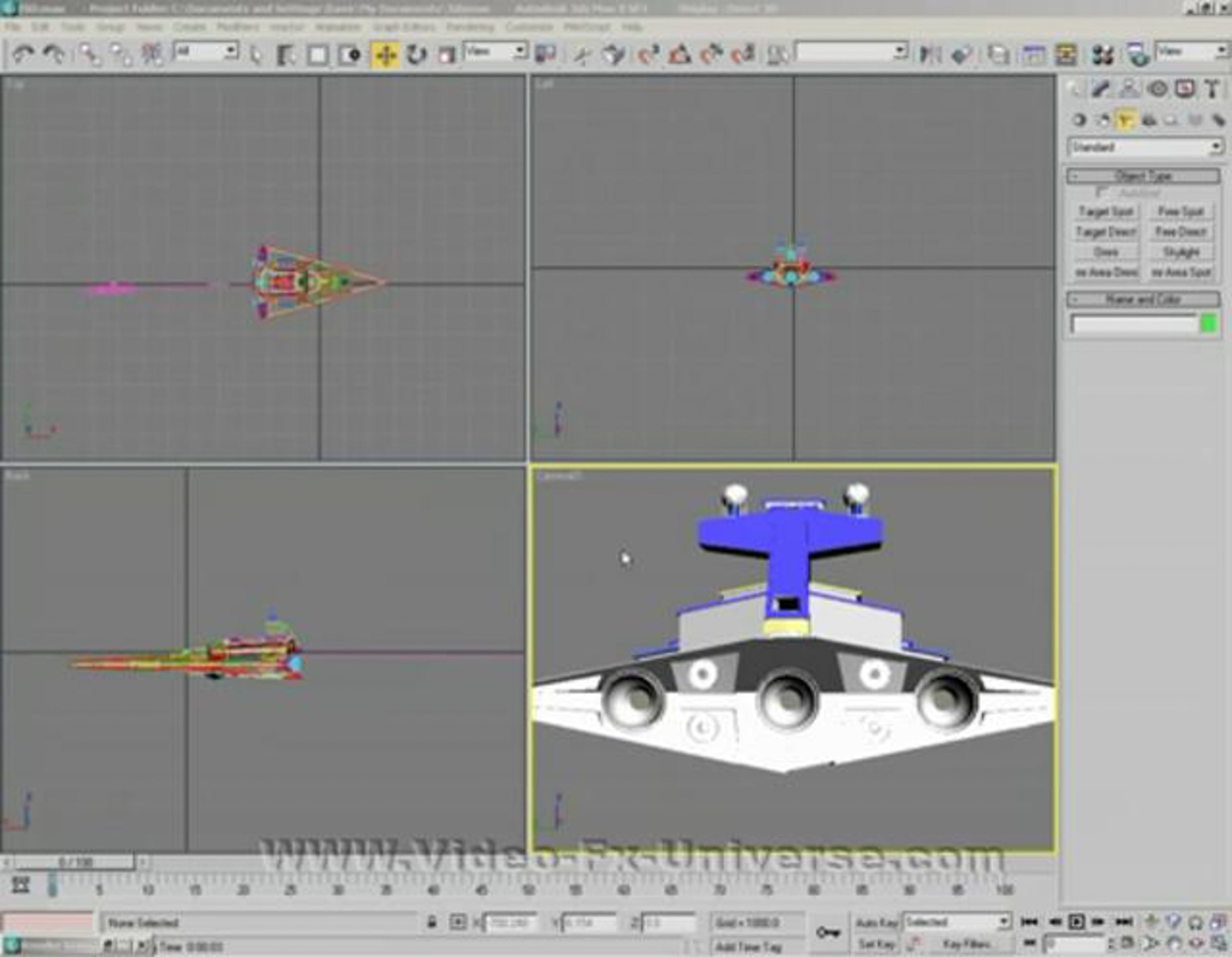This screenshot has height=957, width=1232.
Task: Open the Graph Editors menu
Action: click(404, 27)
